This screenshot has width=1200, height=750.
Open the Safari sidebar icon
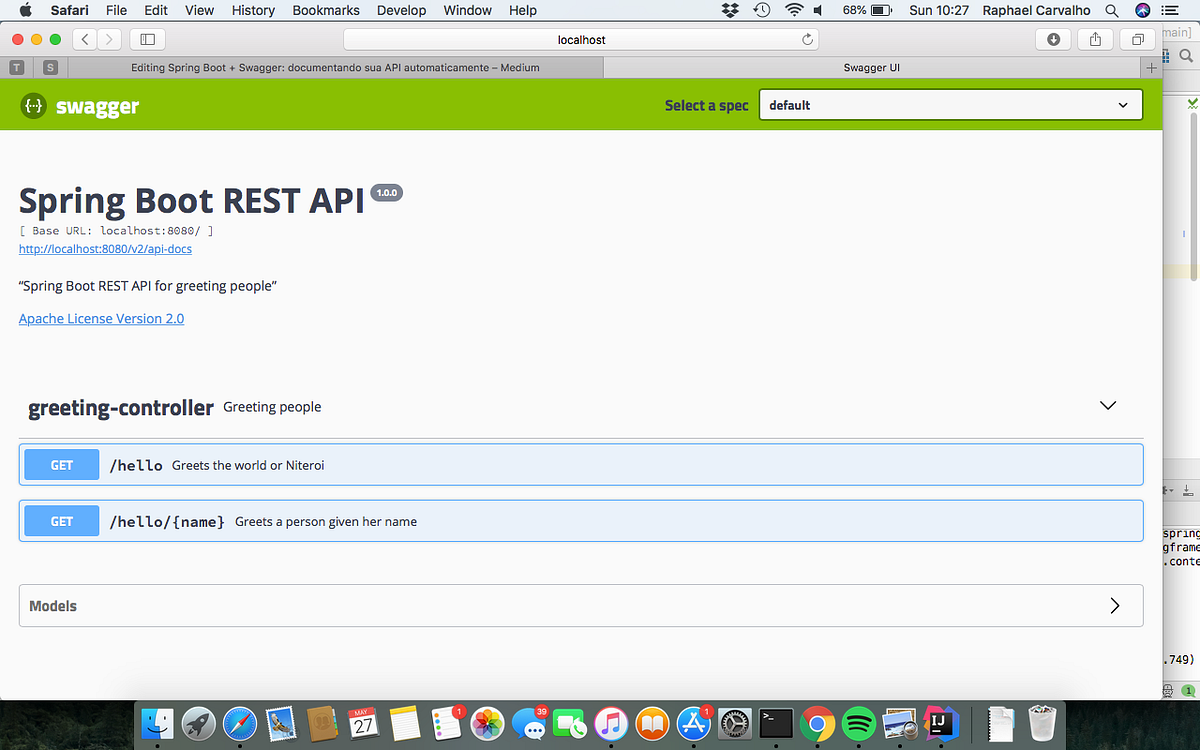(146, 38)
